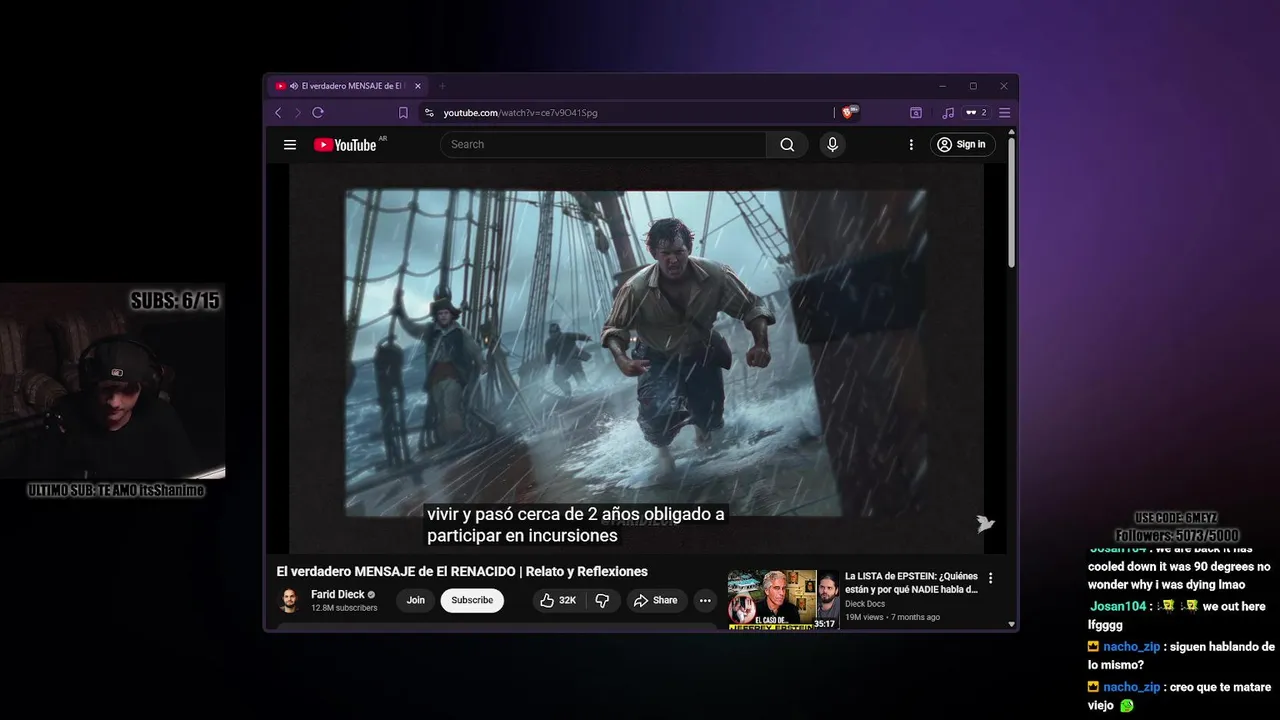This screenshot has height=720, width=1280.
Task: Click the page vertical scrollbar thumb
Action: pyautogui.click(x=1012, y=203)
